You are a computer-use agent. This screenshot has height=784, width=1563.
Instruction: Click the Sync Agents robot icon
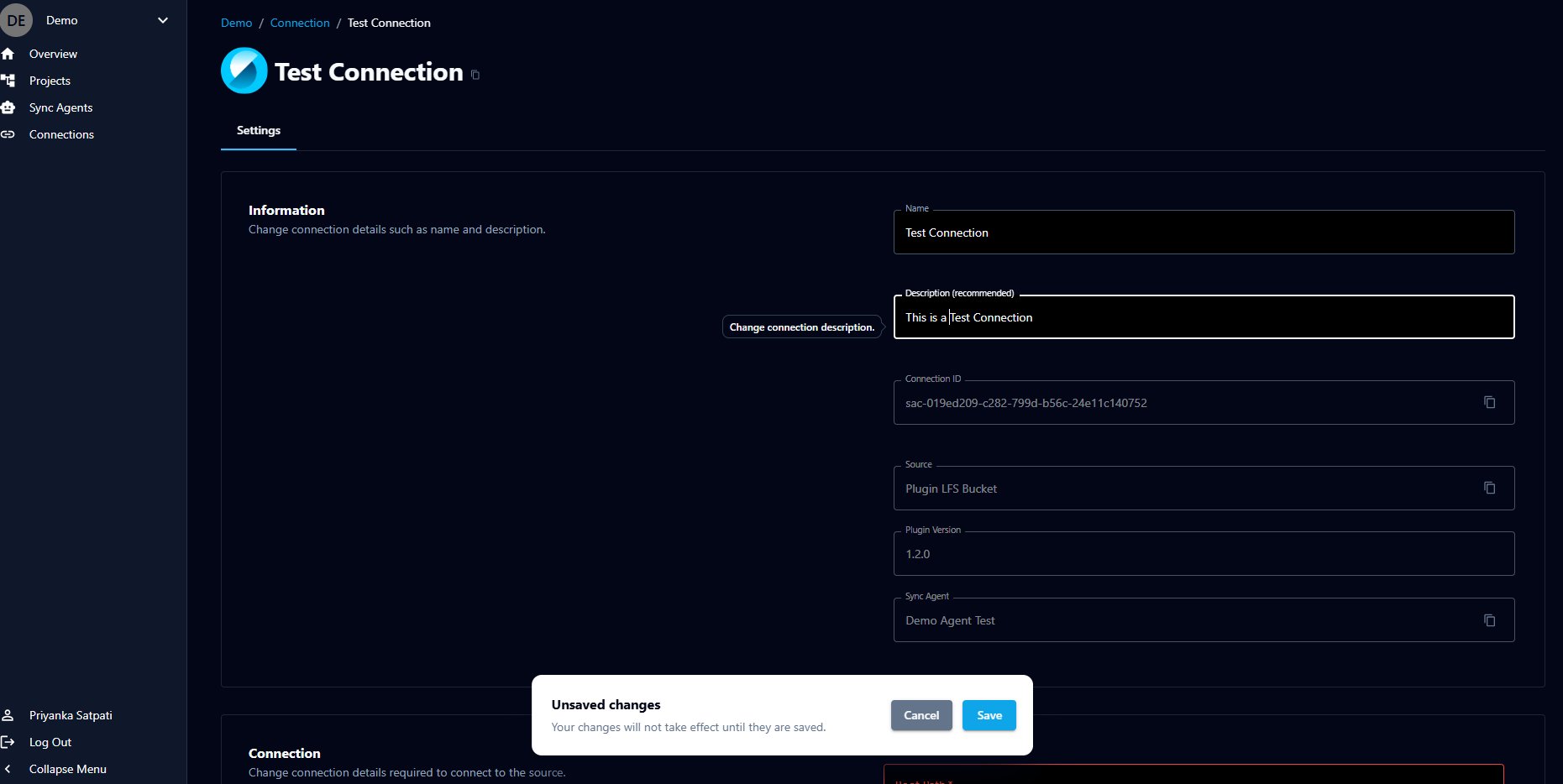pos(8,107)
